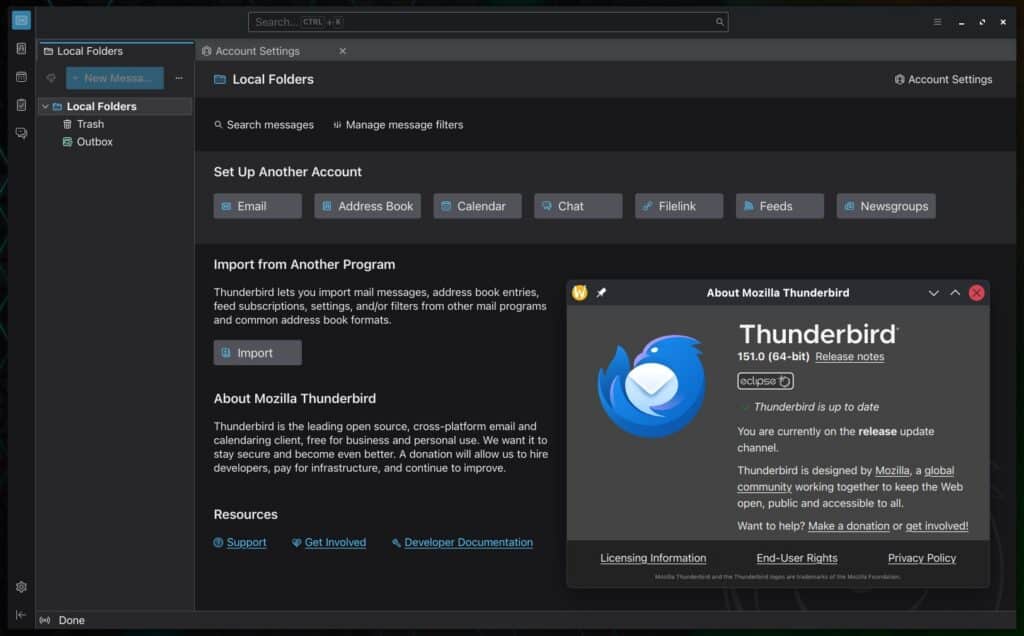1024x636 pixels.
Task: Select Local Folders in folder tree
Action: pos(116,106)
